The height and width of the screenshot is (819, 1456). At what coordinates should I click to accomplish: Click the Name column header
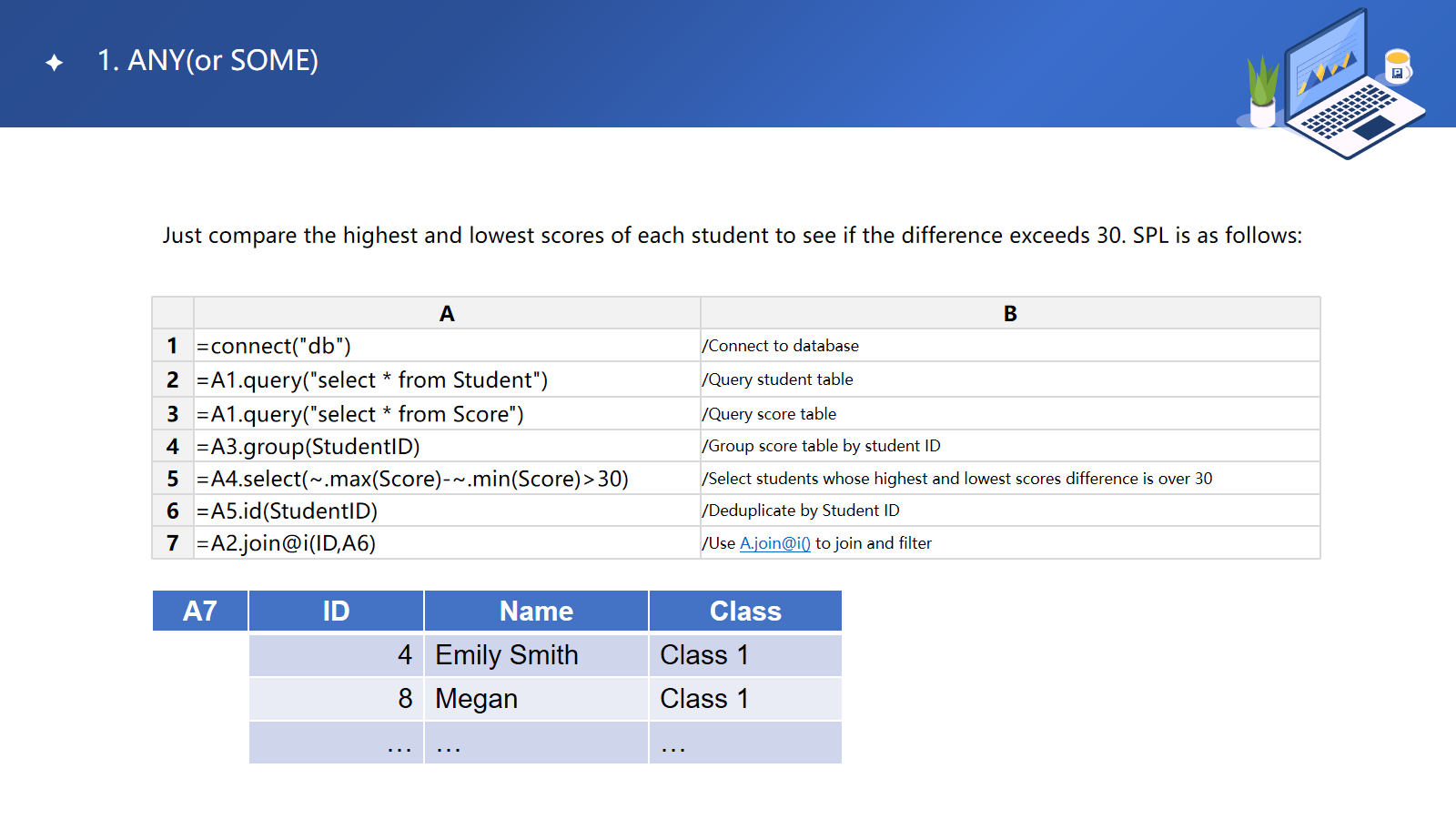pyautogui.click(x=536, y=611)
